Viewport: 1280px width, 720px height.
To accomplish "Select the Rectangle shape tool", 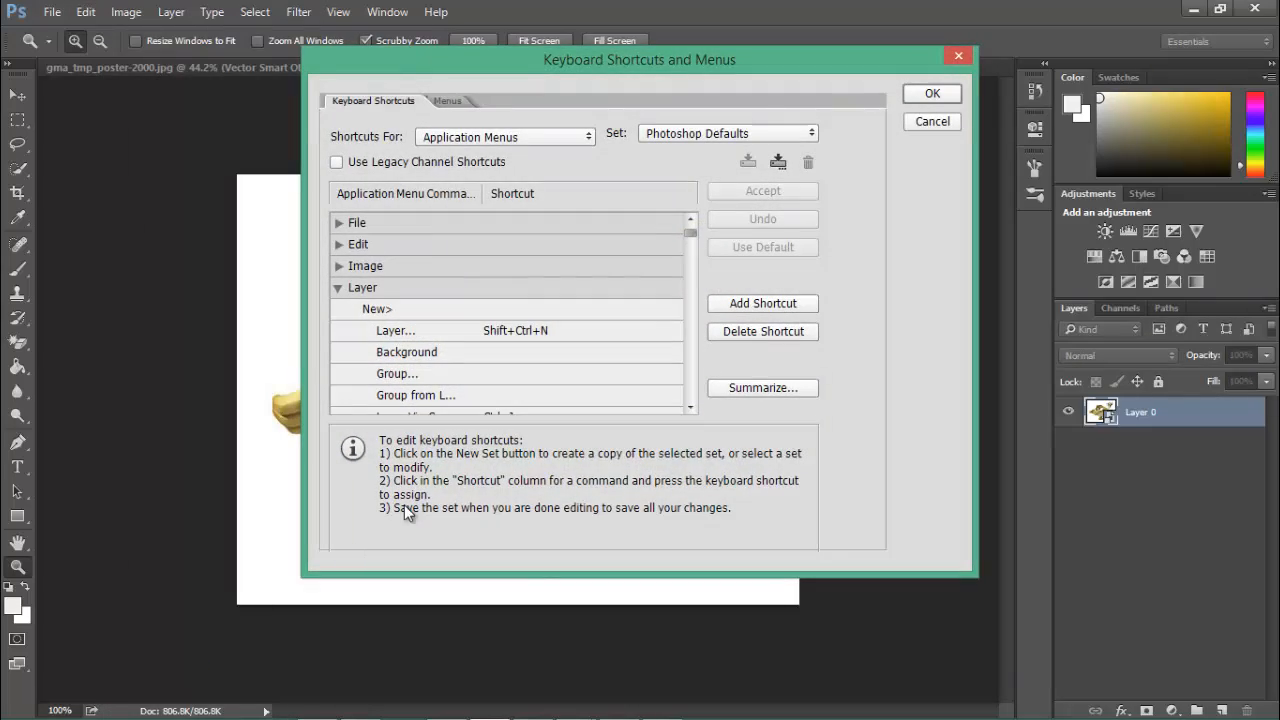I will click(x=17, y=516).
